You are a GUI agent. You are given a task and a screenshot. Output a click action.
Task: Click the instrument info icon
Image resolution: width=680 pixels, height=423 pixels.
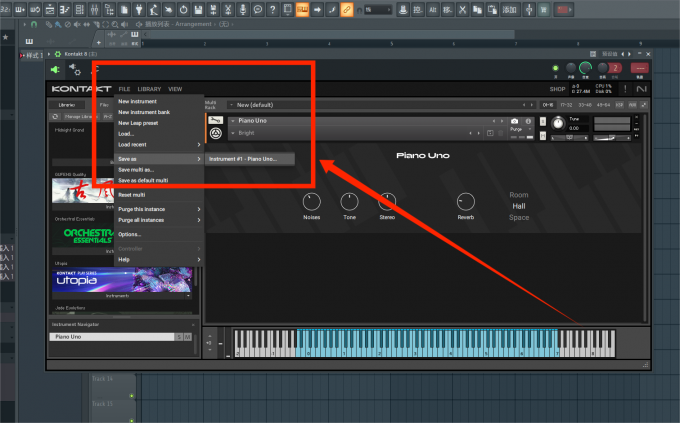coord(528,121)
